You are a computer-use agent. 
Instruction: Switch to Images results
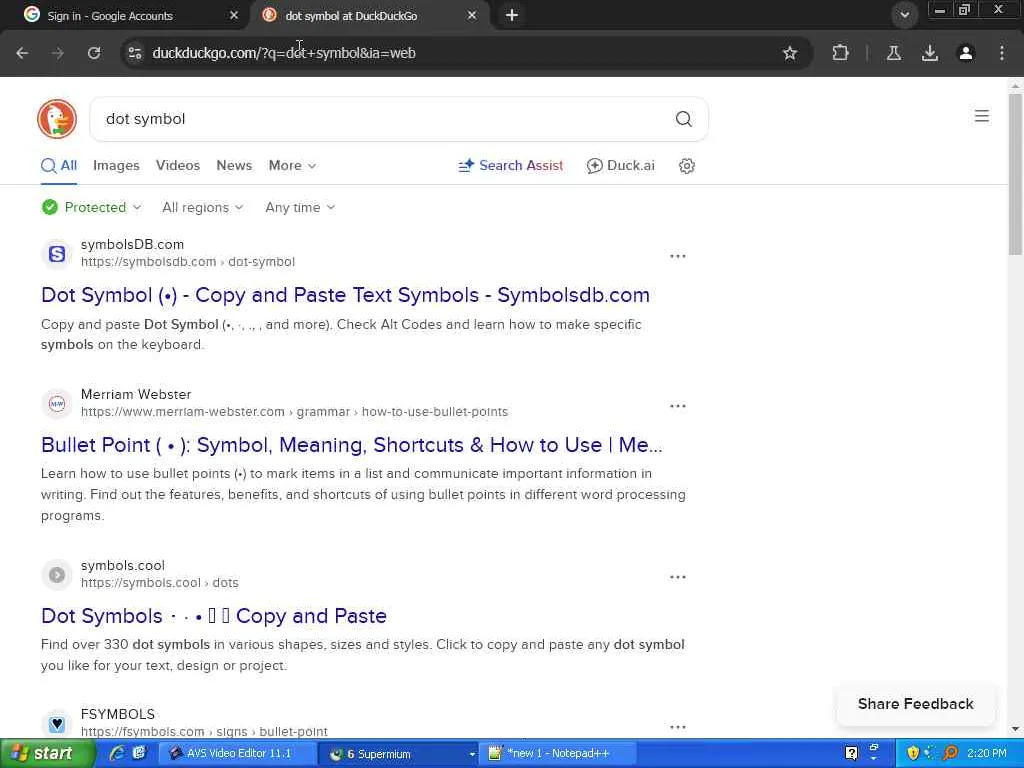pos(116,166)
